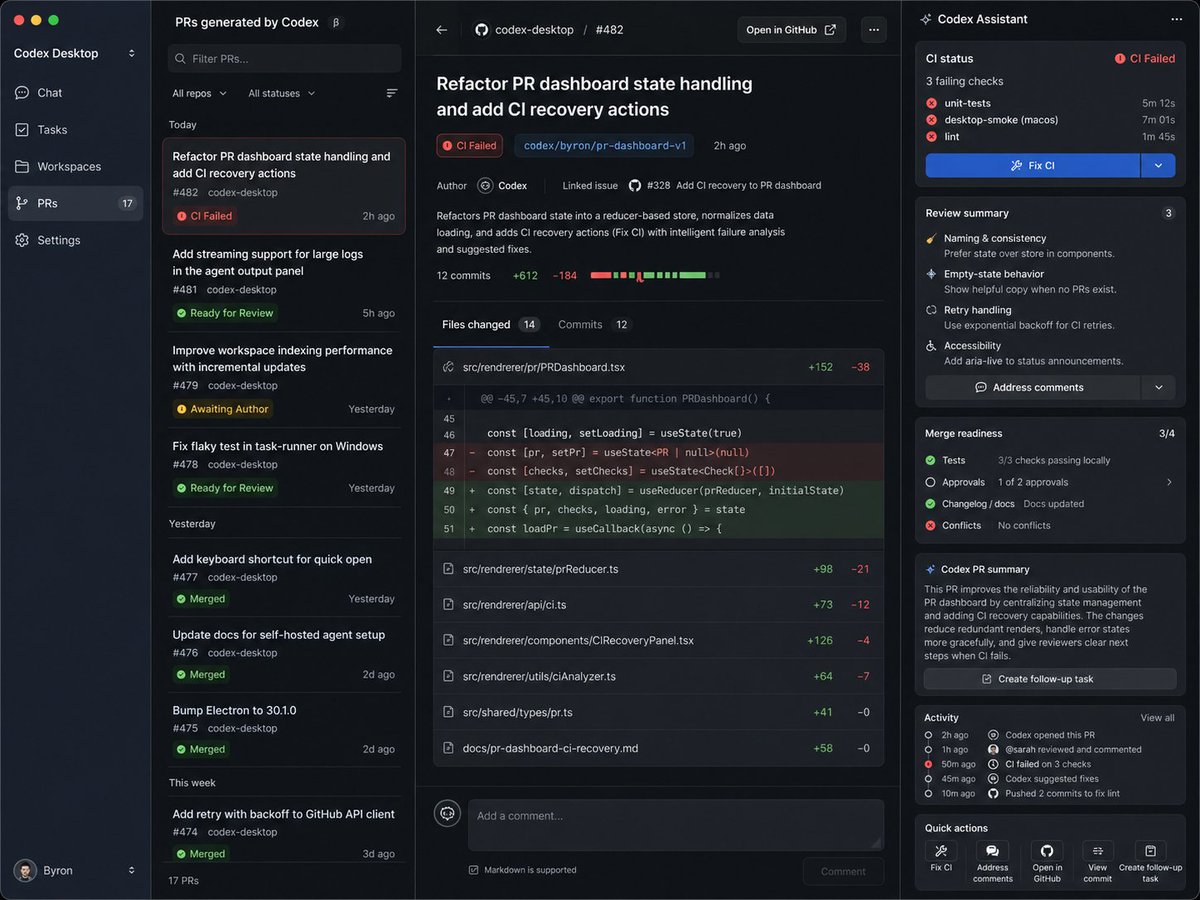
Task: Click the sort list icon in PR panel
Action: coord(392,93)
